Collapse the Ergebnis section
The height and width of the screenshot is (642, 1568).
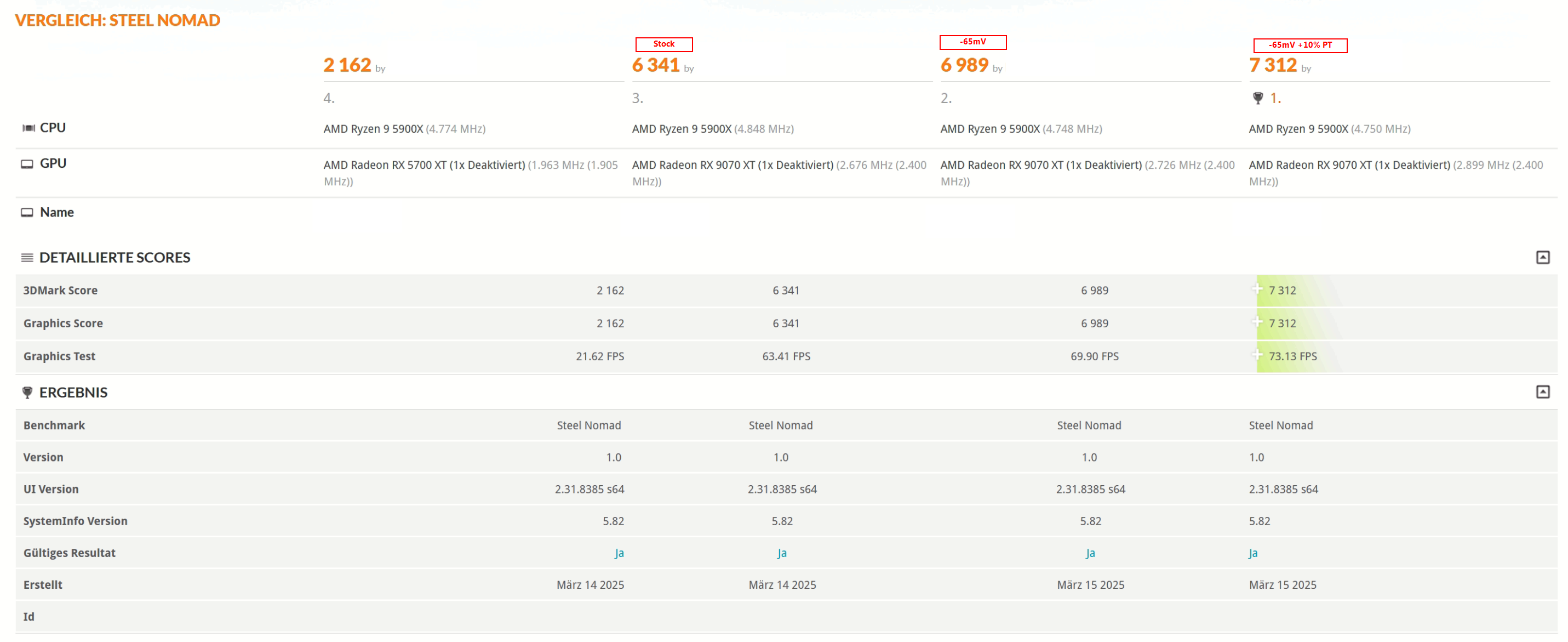click(1542, 392)
